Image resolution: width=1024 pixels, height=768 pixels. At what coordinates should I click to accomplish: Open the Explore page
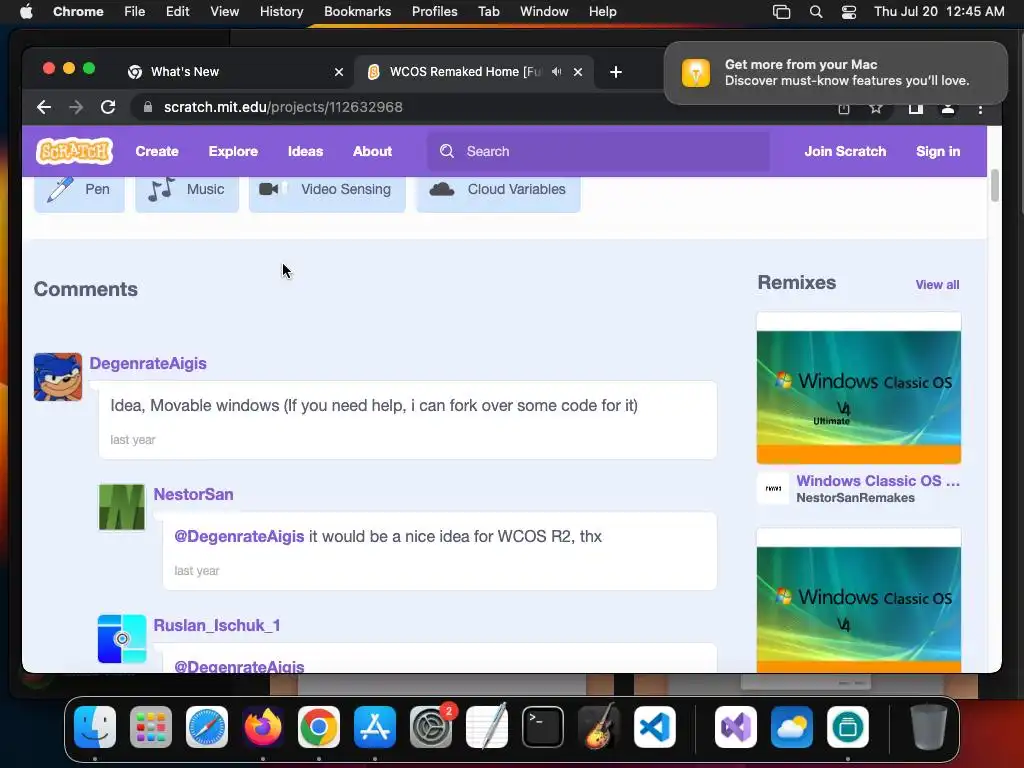coord(233,151)
